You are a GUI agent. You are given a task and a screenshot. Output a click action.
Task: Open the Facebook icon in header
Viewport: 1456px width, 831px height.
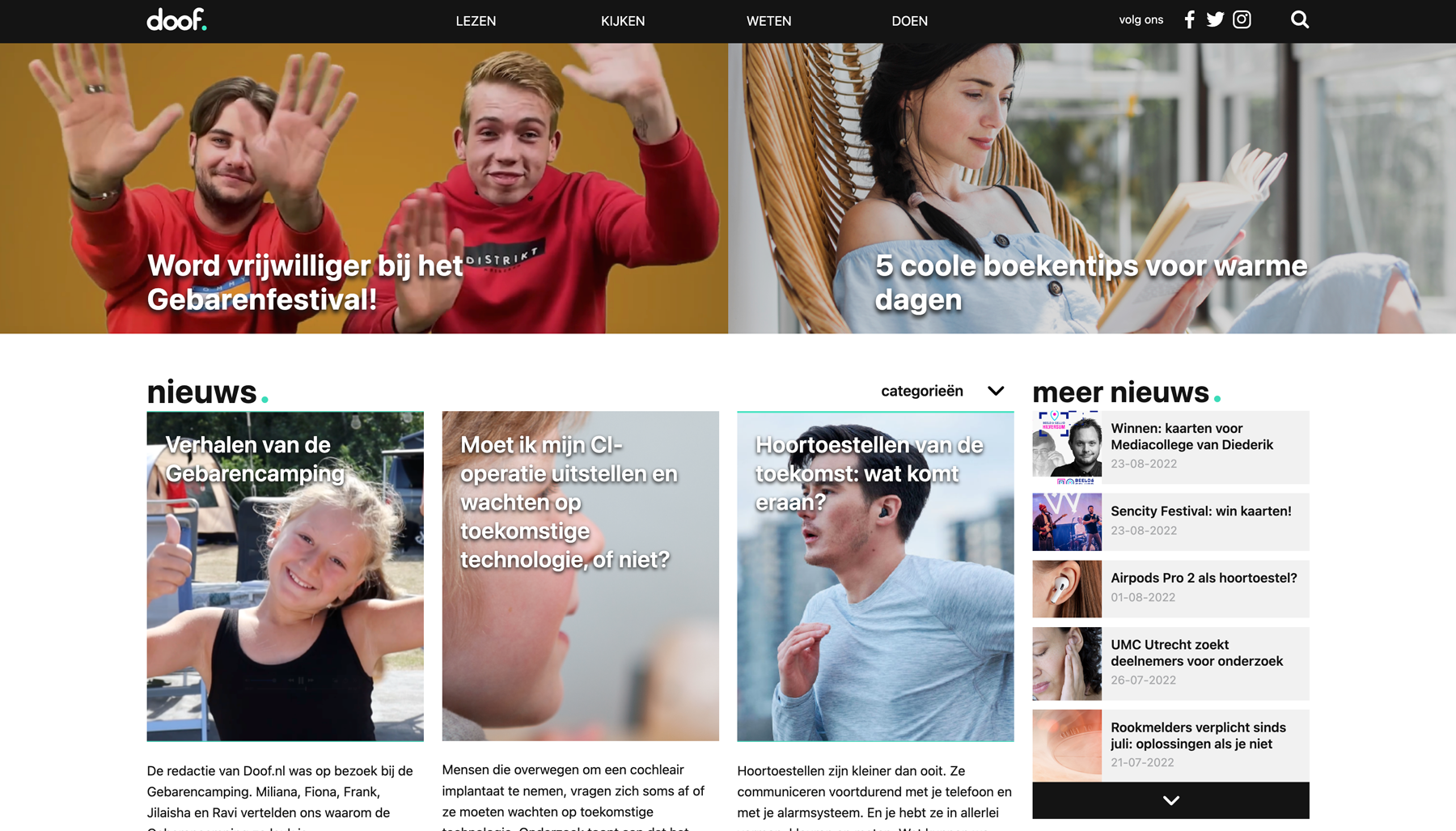(1189, 20)
